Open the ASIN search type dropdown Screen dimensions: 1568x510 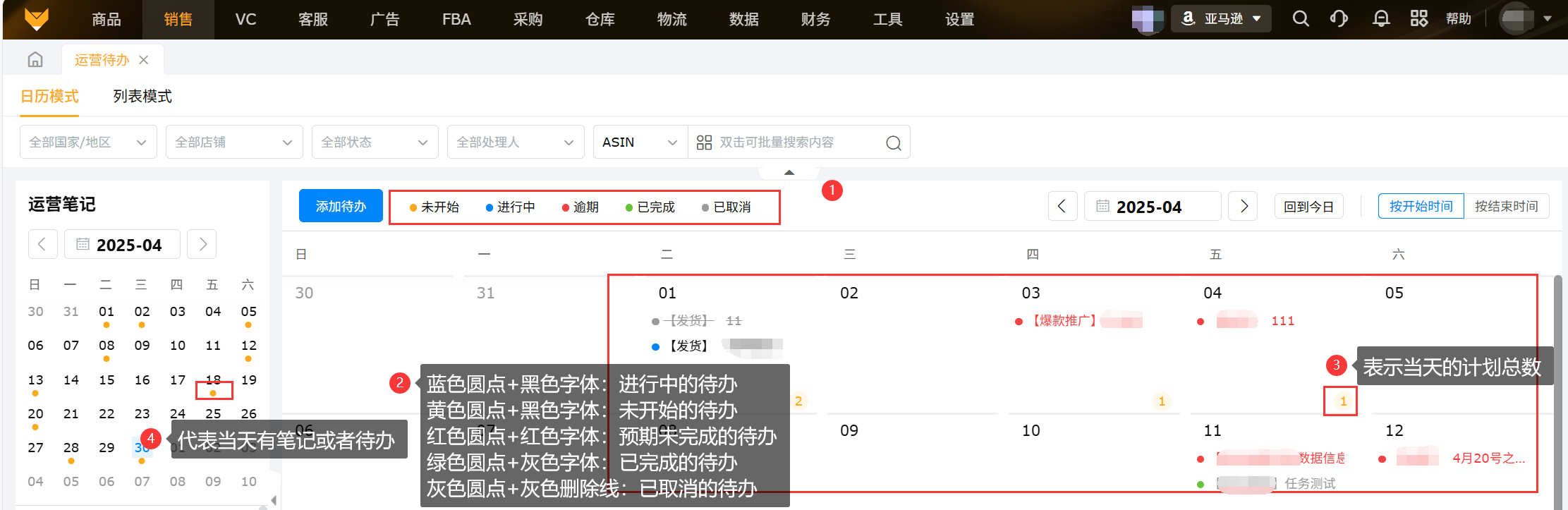click(x=640, y=142)
